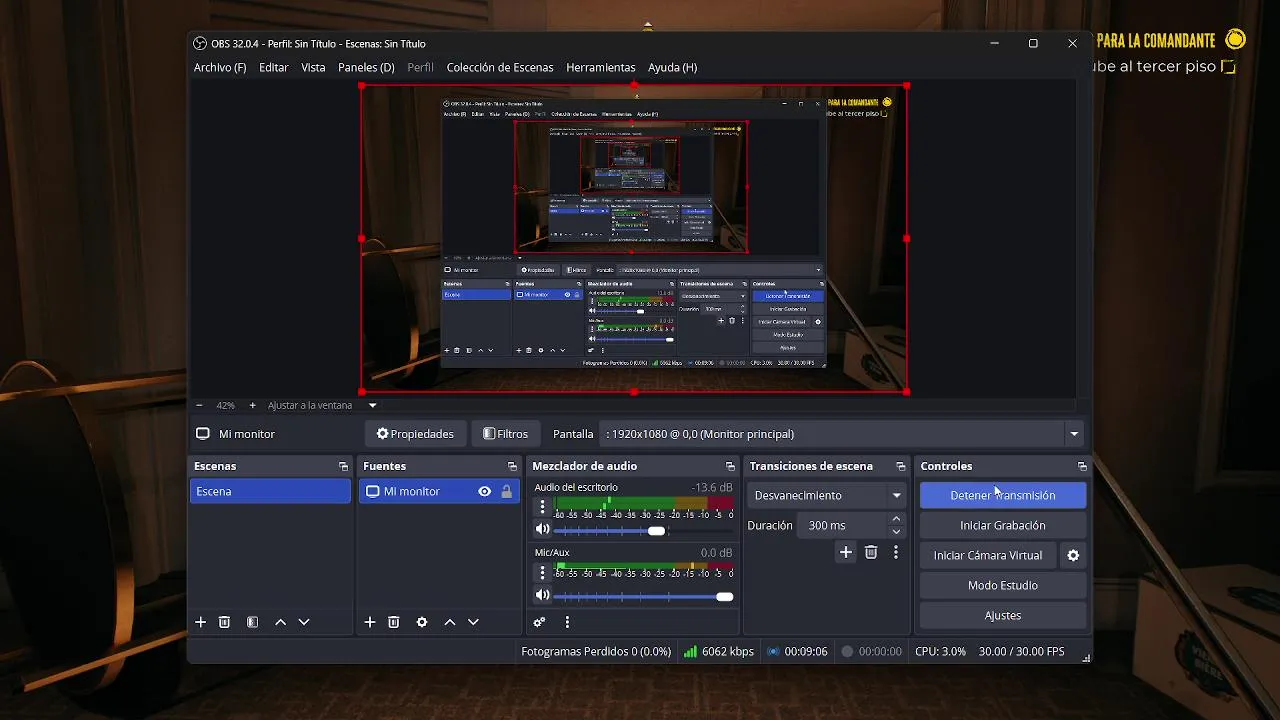Open Propiedades of the selected source
1280x720 pixels.
click(x=415, y=434)
